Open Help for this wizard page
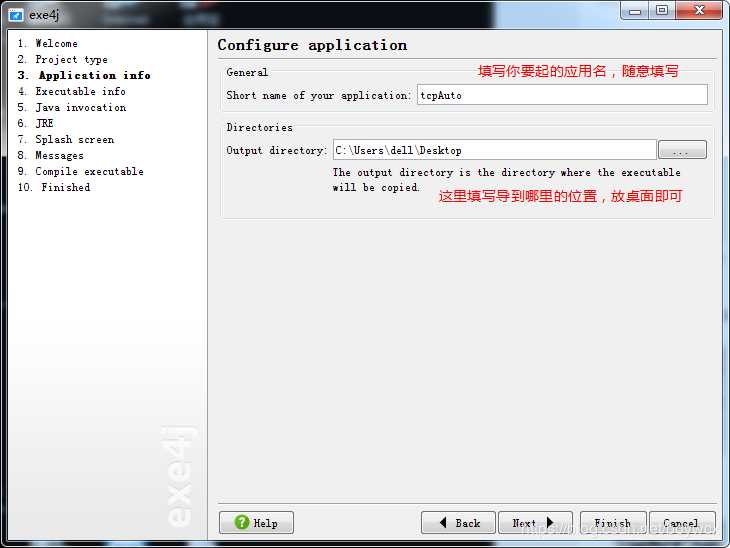This screenshot has width=730, height=548. click(256, 522)
